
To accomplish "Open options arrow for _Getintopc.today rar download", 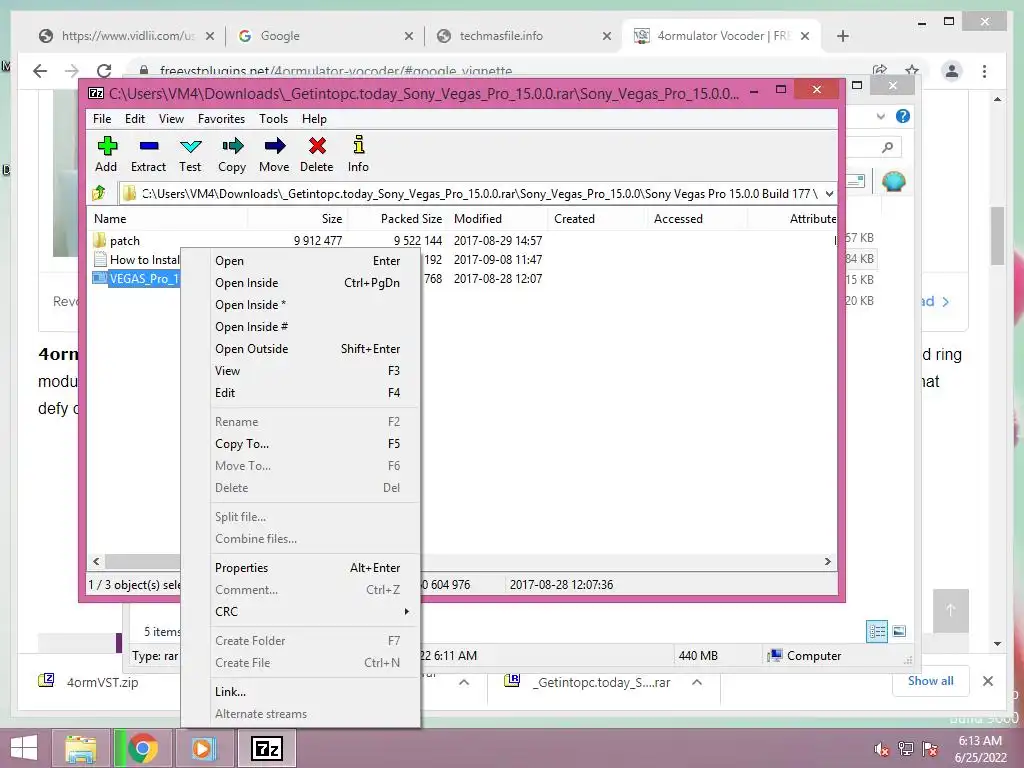I will tap(697, 682).
